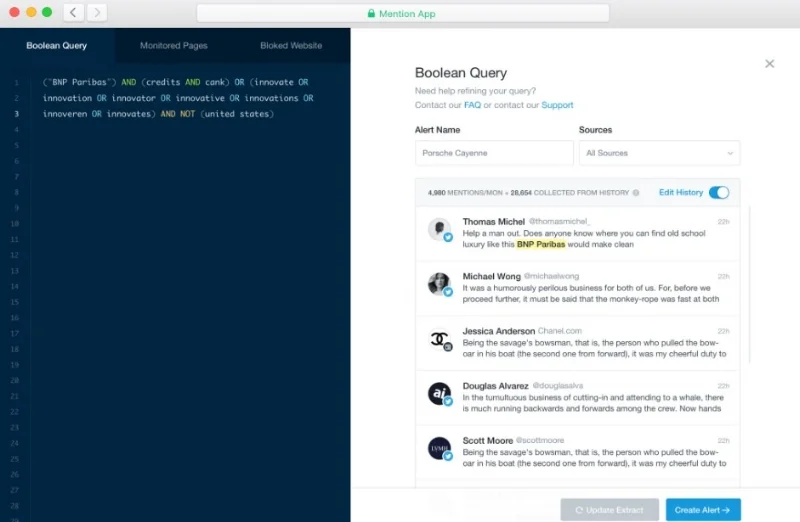Click the name 'Thomas Michel'
800x522 pixels.
(x=493, y=221)
